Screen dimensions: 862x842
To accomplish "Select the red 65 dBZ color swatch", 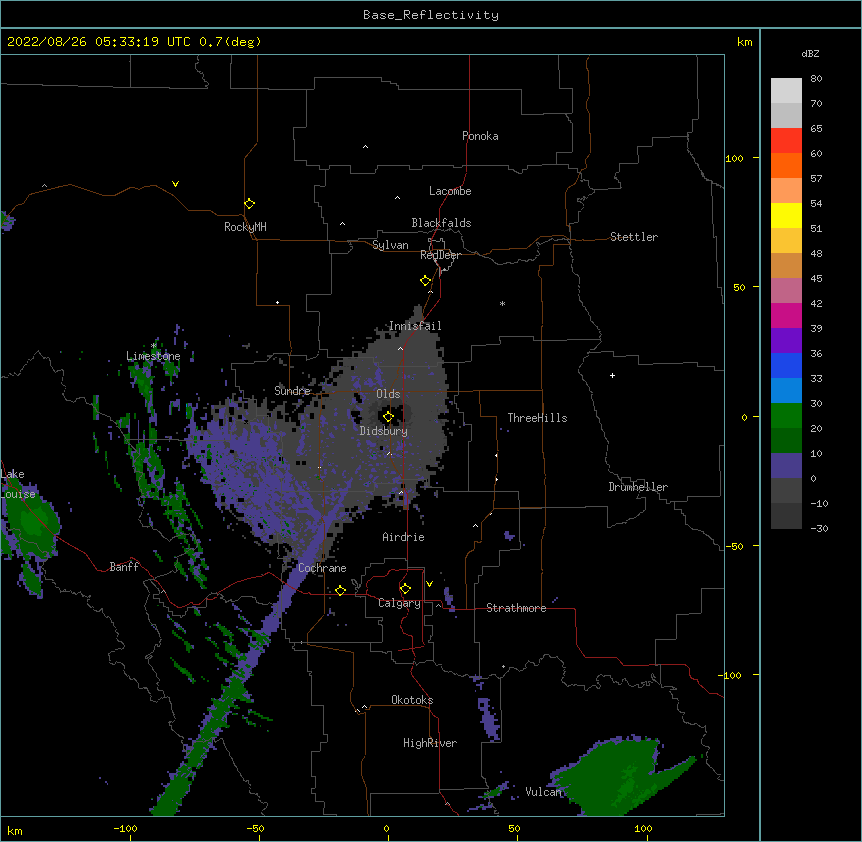I will click(x=786, y=140).
